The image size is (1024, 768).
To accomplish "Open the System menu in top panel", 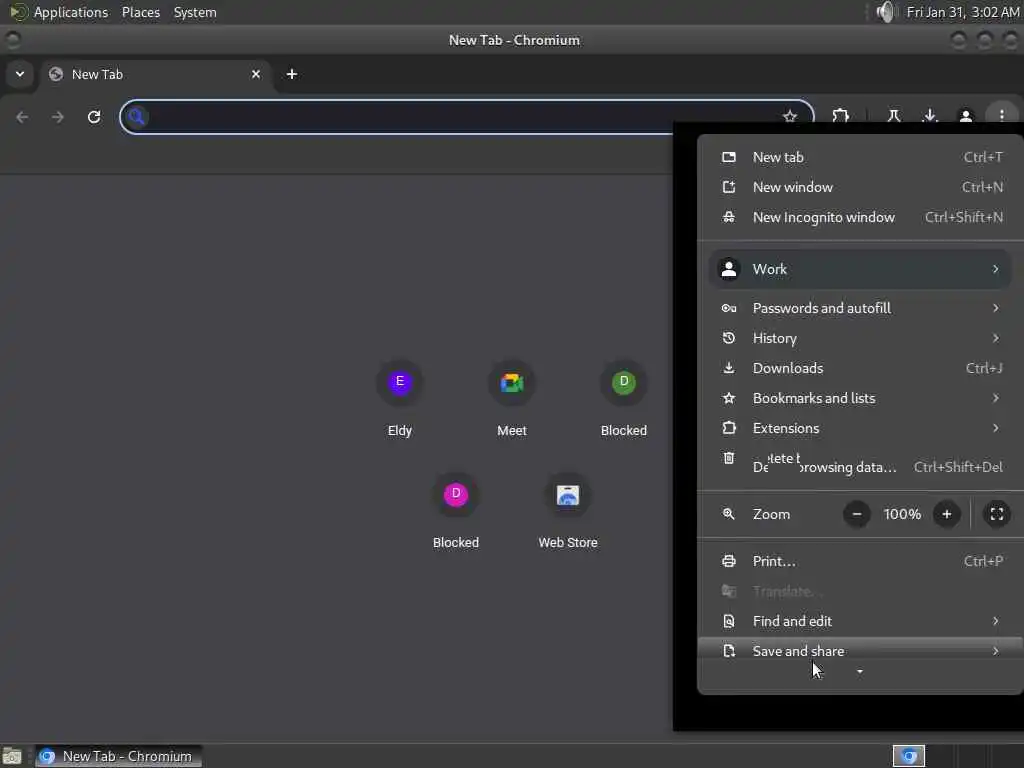I will (195, 12).
